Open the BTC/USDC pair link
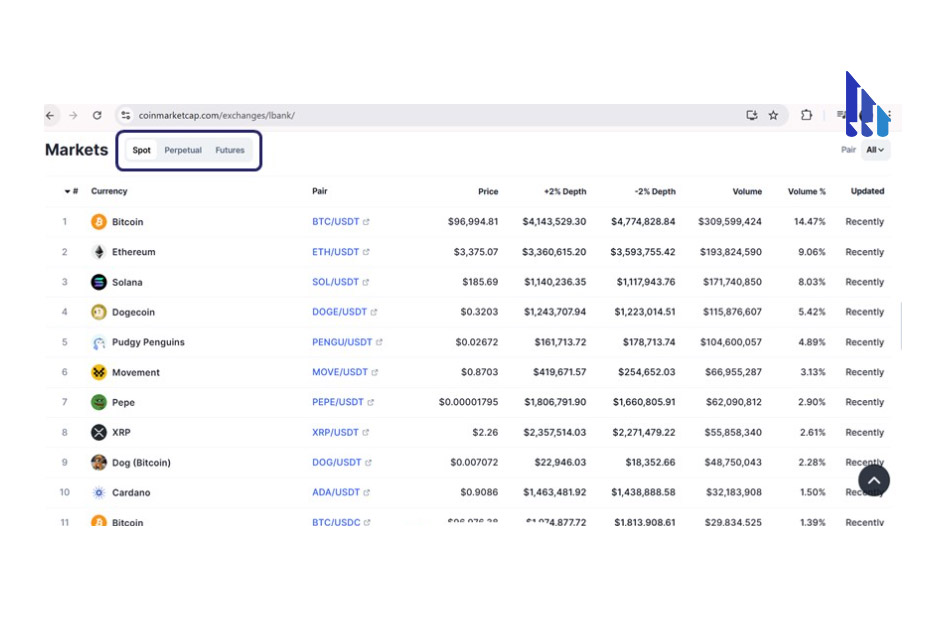This screenshot has height=630, width=946. click(336, 522)
